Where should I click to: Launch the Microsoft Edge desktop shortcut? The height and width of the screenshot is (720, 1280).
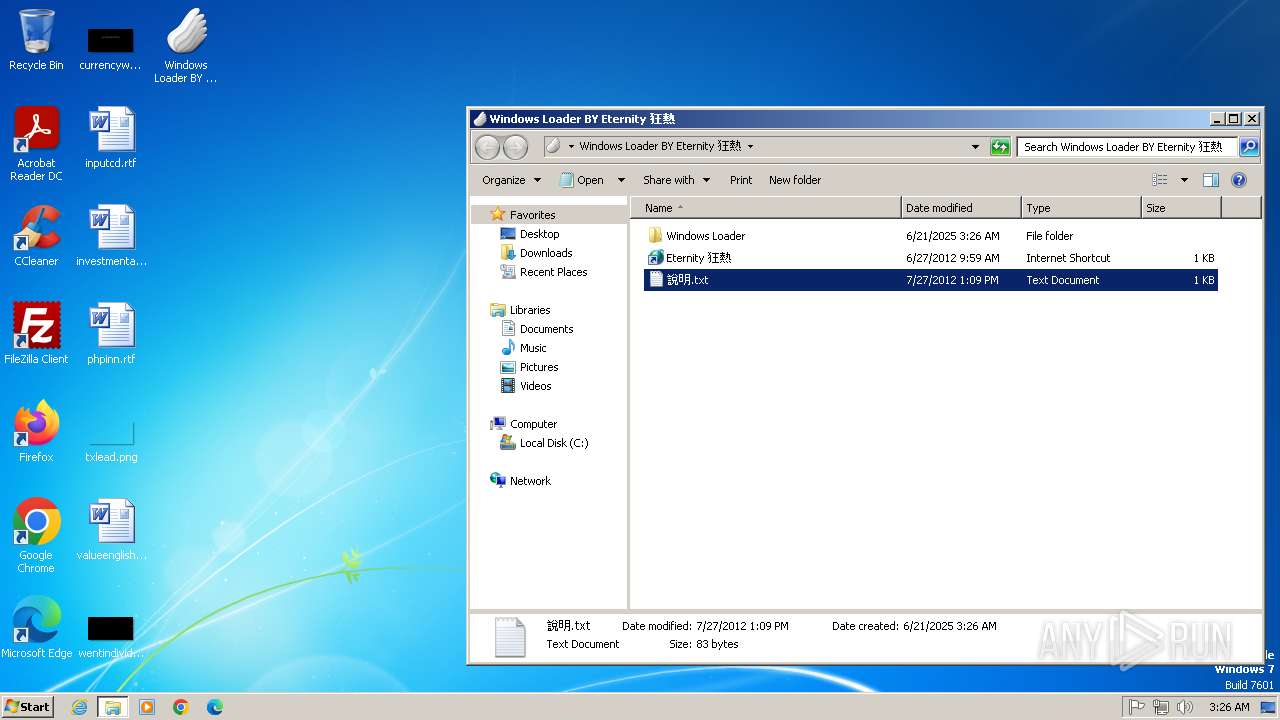[36, 628]
